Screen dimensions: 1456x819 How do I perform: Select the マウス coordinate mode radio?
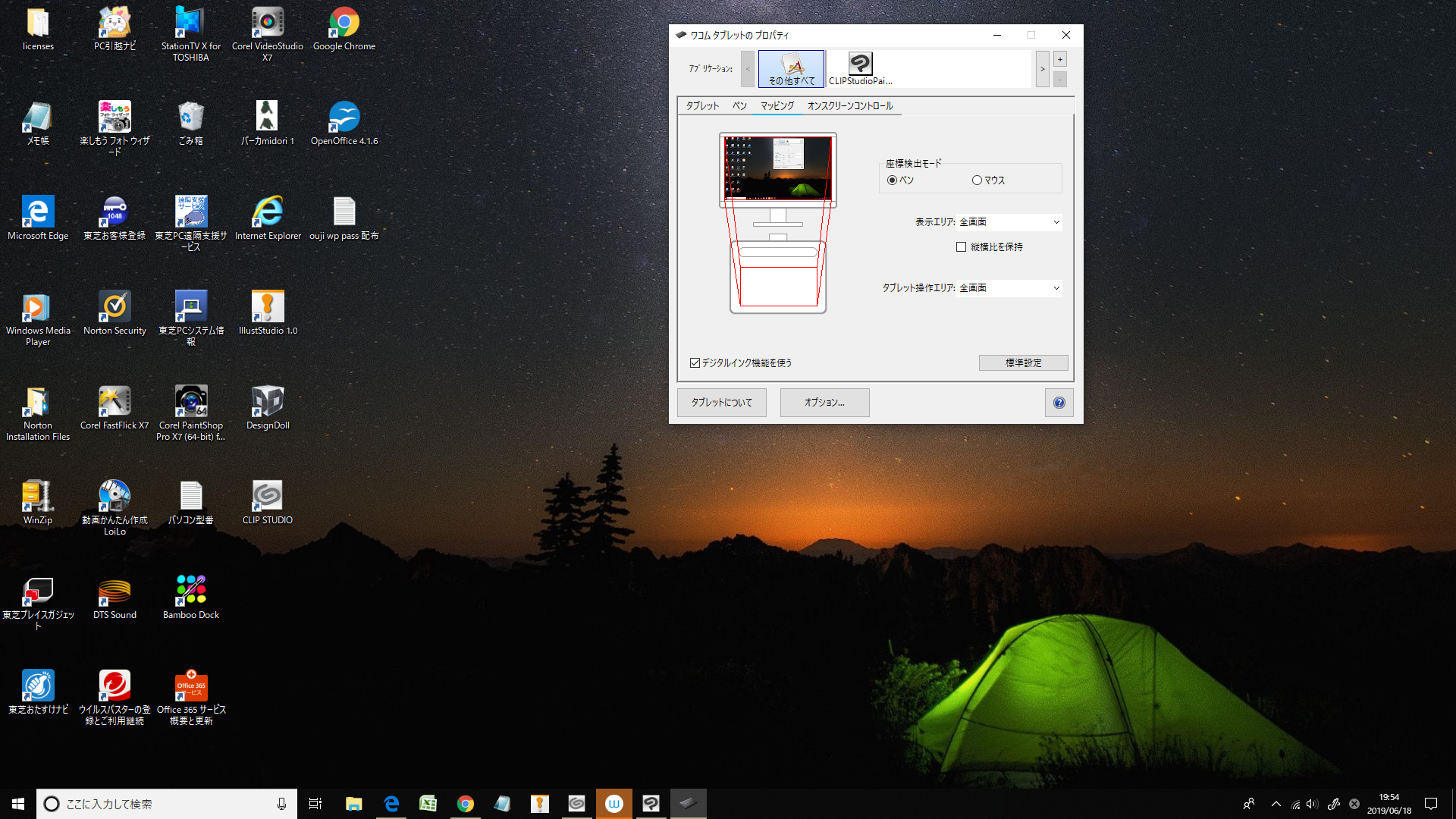[x=977, y=180]
